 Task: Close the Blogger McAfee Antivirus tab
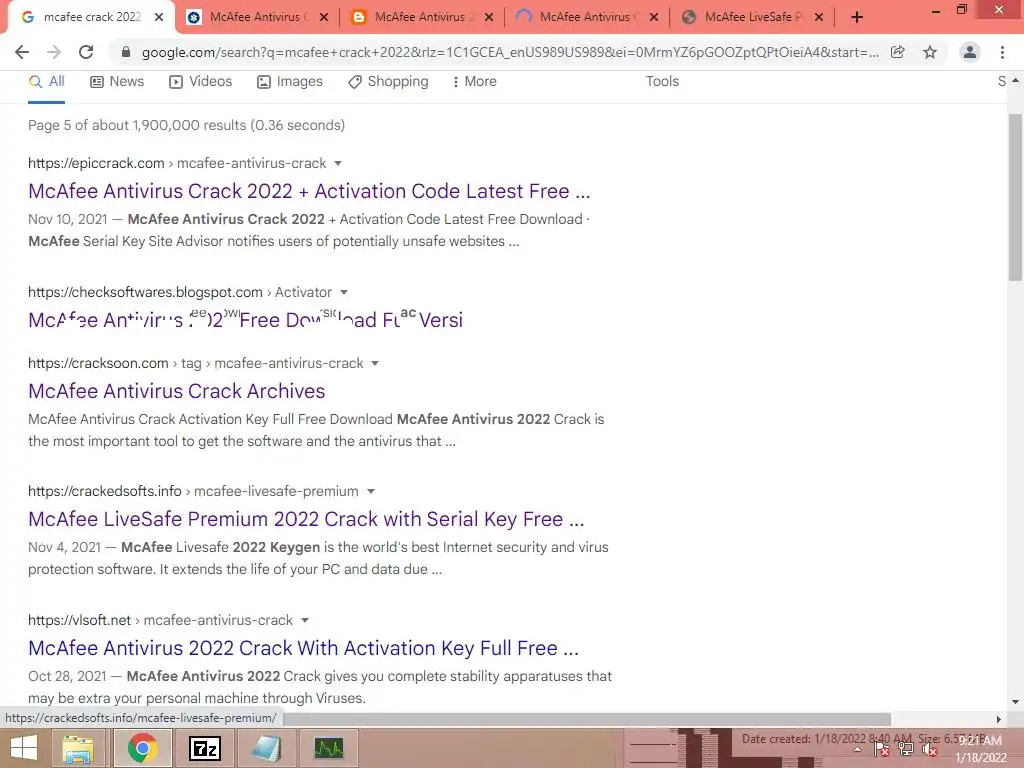point(488,18)
